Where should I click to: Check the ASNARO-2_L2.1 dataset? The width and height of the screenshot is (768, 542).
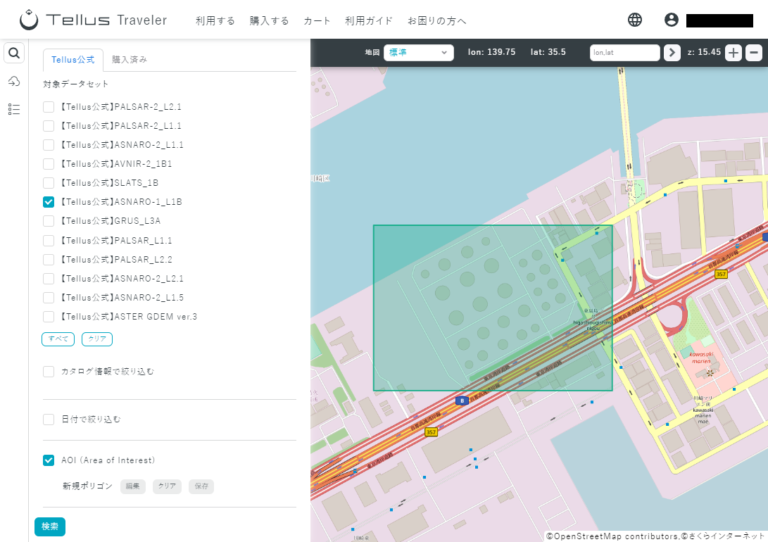click(48, 279)
